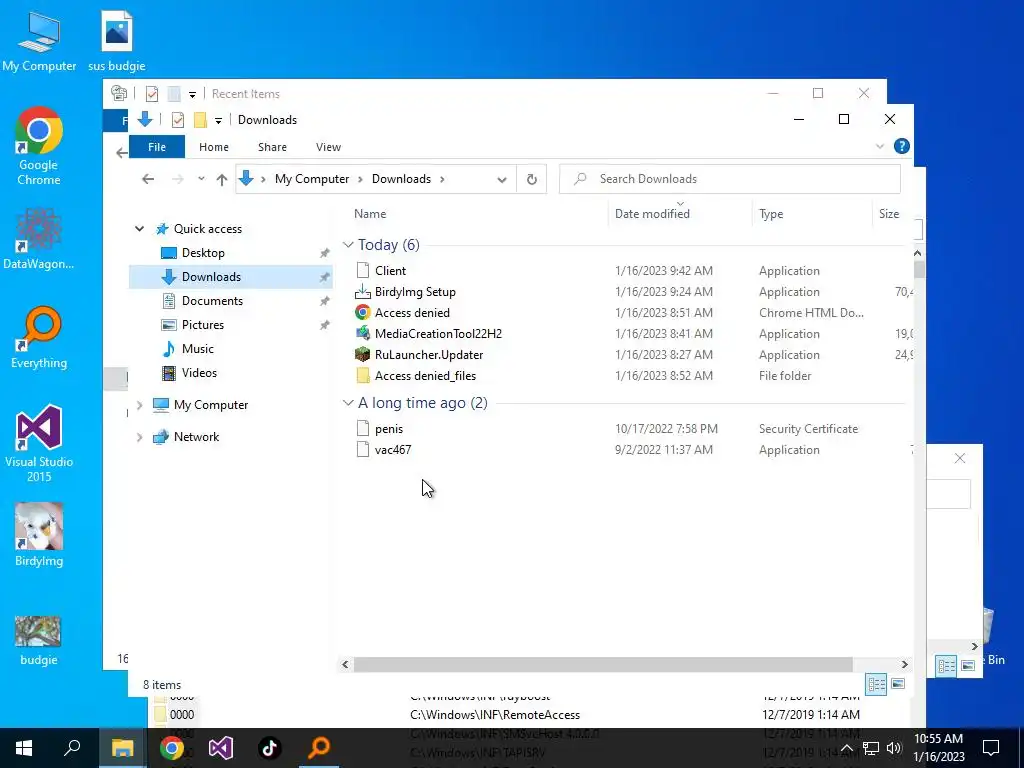Open the DataWagon desktop shortcut
1024x768 pixels.
point(39,238)
